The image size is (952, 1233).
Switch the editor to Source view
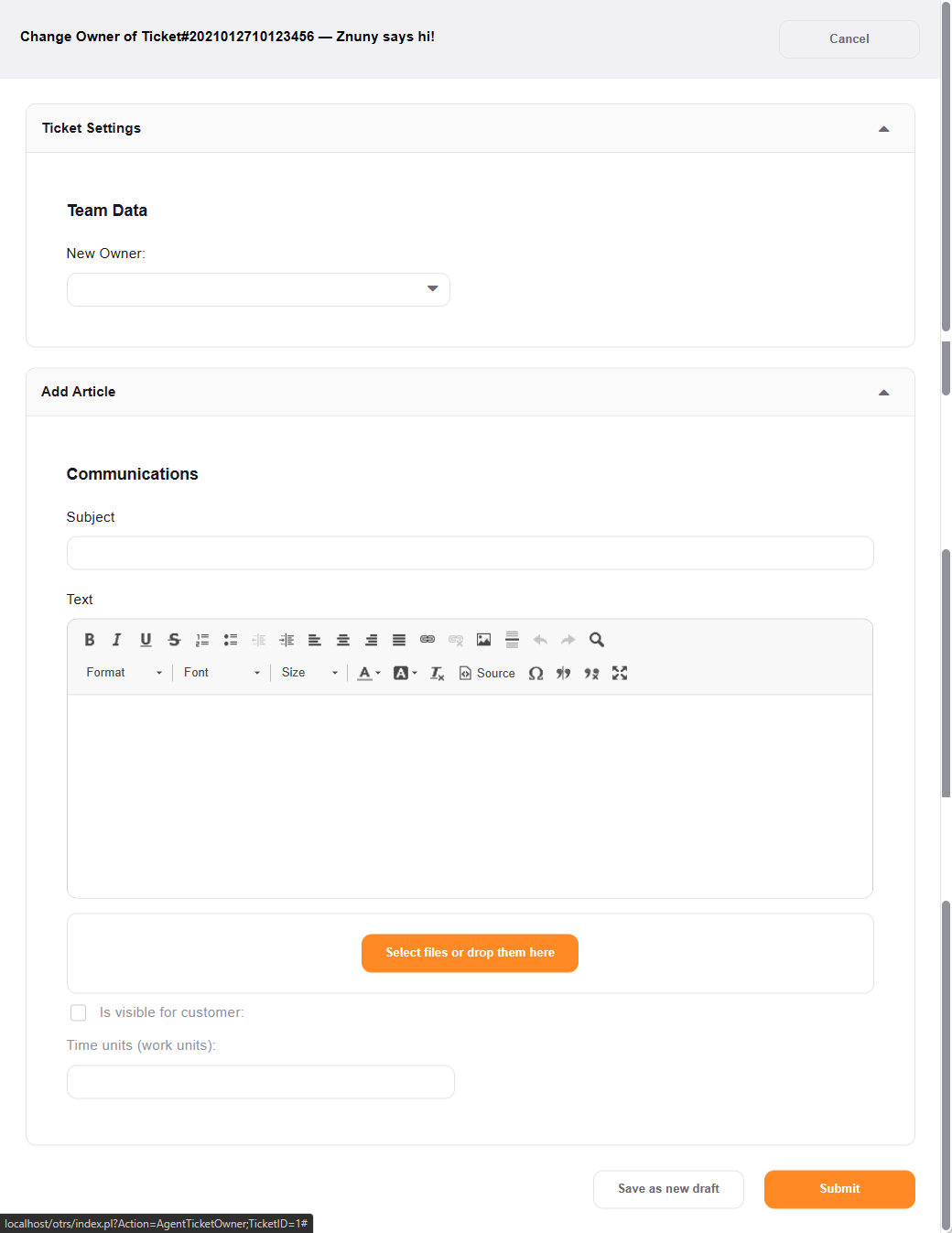(487, 673)
